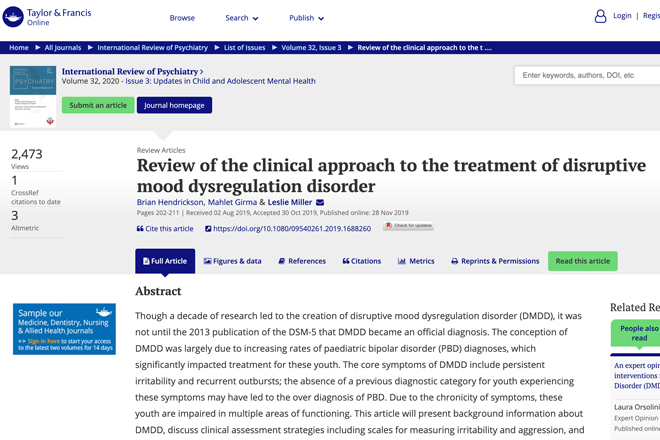
Task: Open the journal cover thumbnail
Action: pyautogui.click(x=33, y=96)
